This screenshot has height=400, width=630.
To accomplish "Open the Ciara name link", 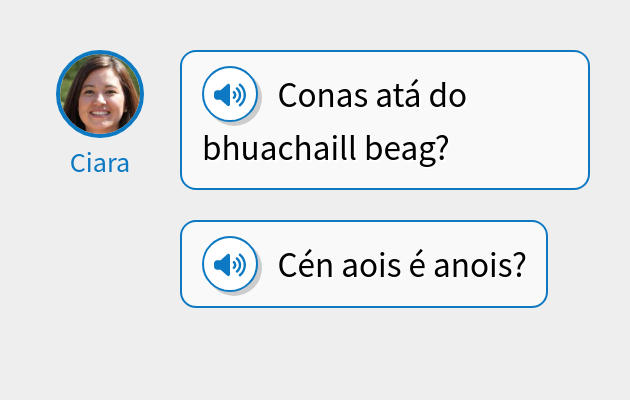I will (x=100, y=163).
